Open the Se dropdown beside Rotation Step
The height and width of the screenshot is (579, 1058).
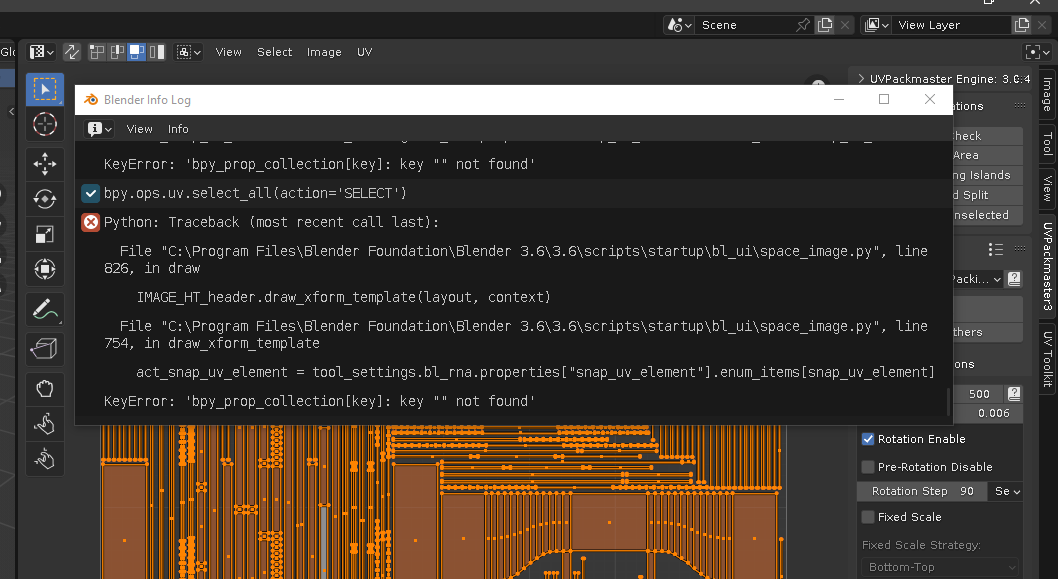pyautogui.click(x=1005, y=491)
